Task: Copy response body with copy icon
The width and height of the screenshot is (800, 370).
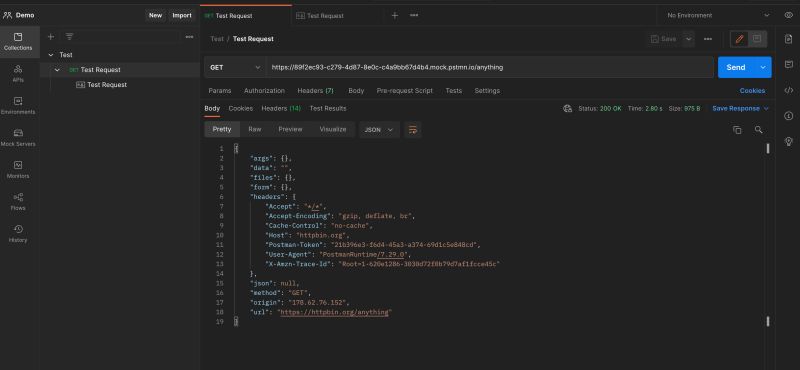Action: point(737,130)
